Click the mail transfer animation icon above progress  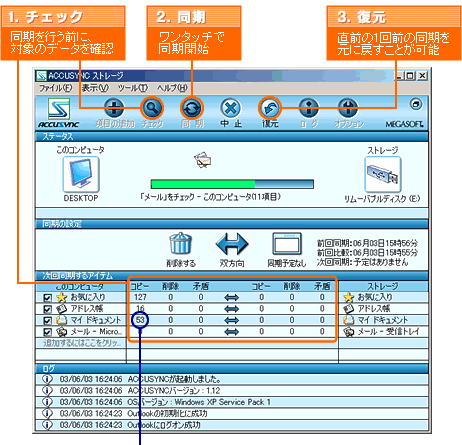[203, 160]
